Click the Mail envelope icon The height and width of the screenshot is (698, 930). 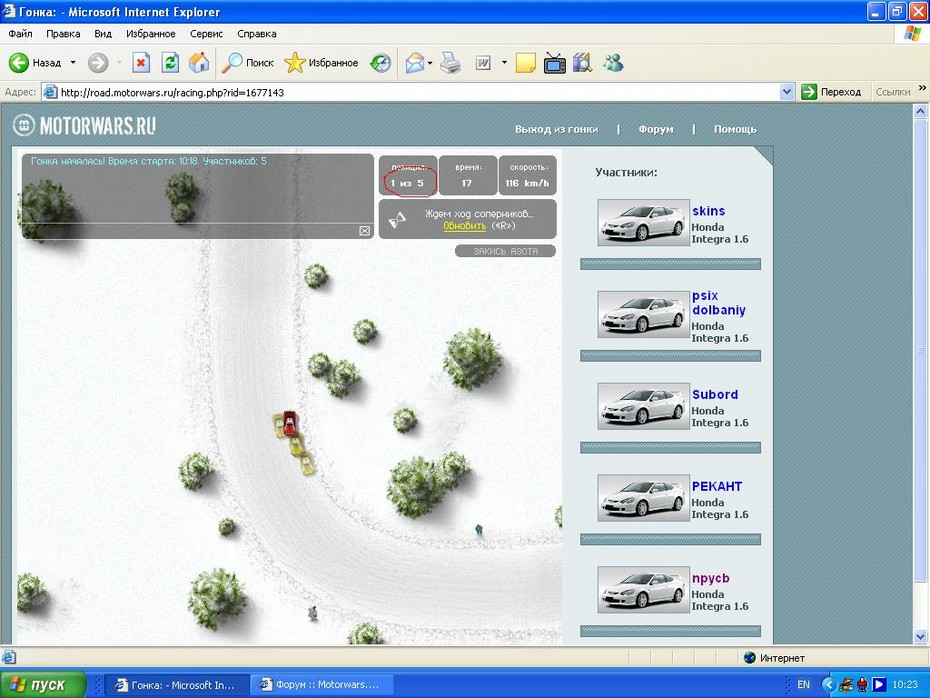(415, 62)
